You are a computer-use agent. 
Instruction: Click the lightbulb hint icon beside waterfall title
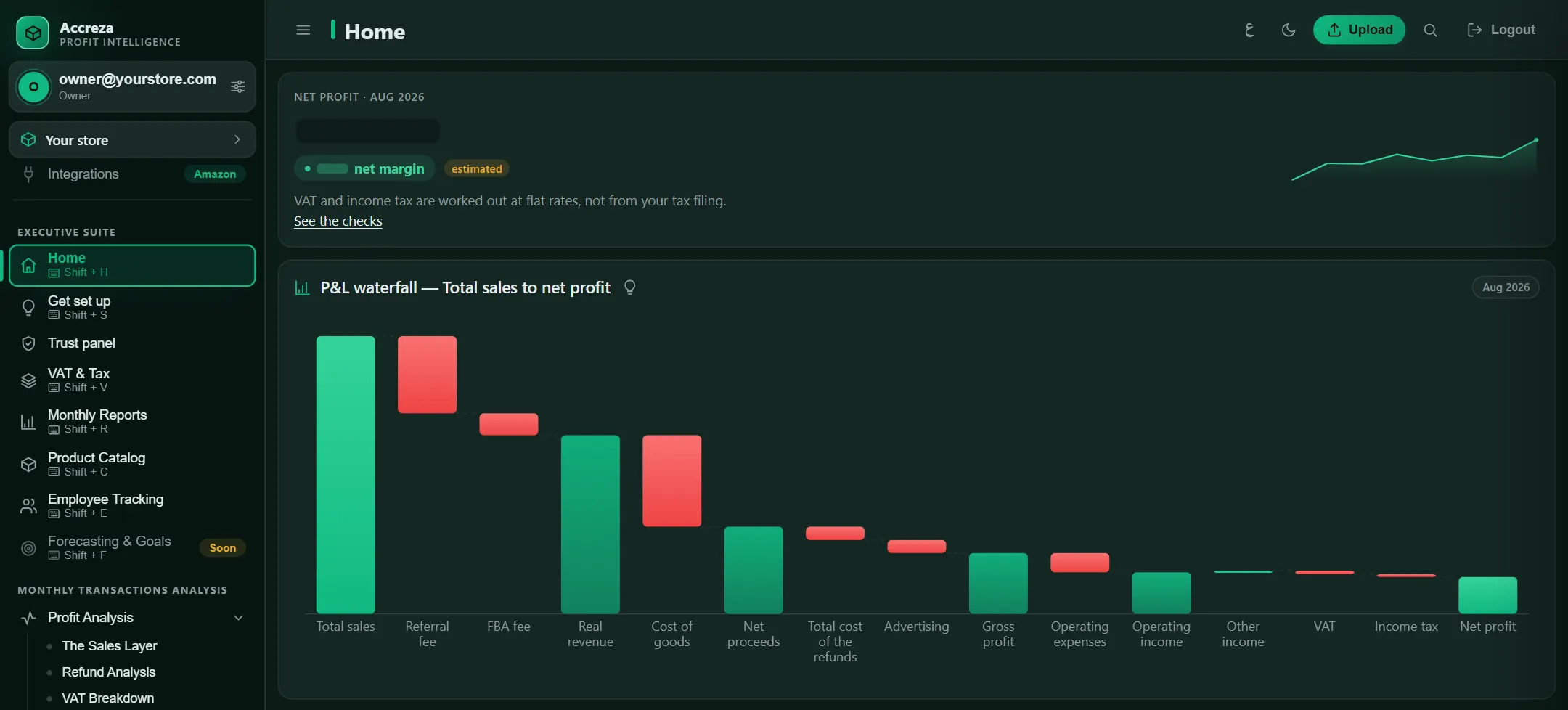[x=630, y=287]
